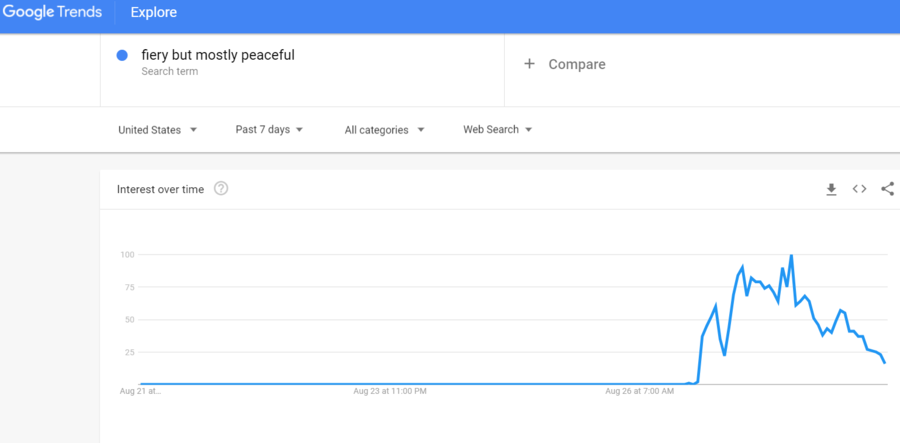This screenshot has width=900, height=443.
Task: Share the Interest over time chart
Action: pos(887,189)
